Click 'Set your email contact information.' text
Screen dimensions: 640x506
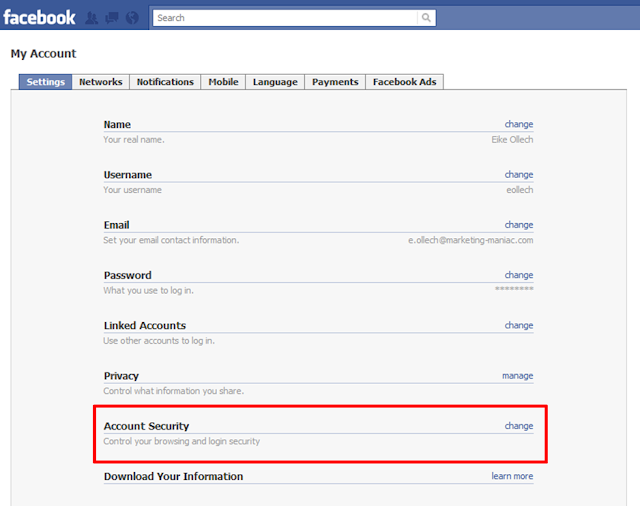point(171,240)
